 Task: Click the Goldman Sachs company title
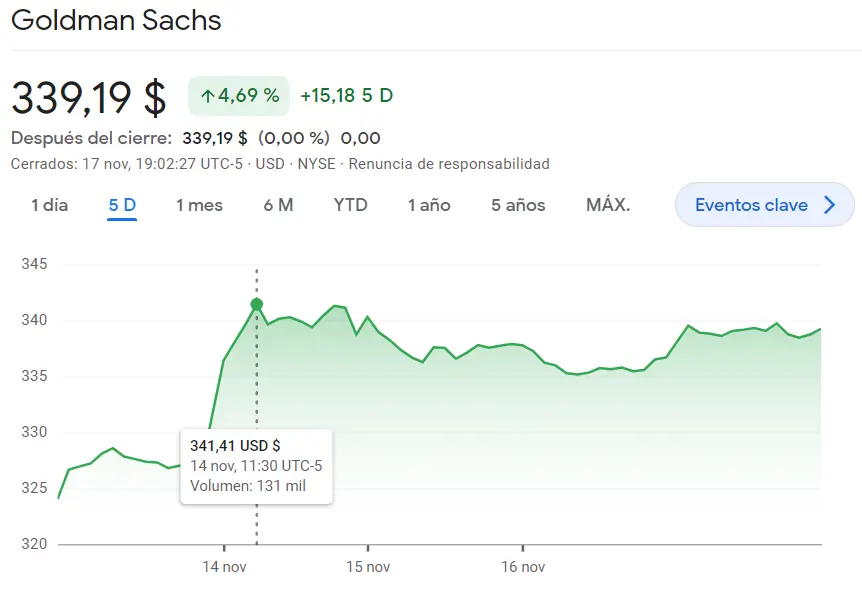(115, 20)
